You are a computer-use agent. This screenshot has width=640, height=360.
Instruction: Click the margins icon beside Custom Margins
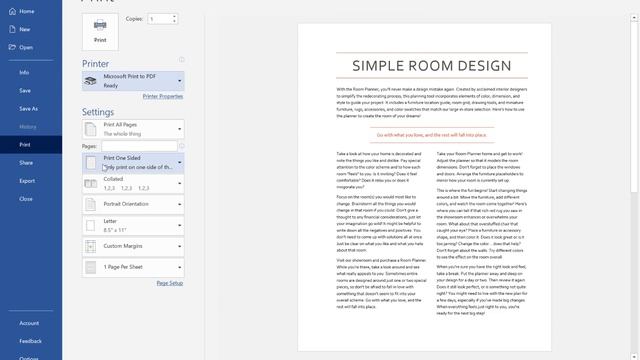[x=91, y=246]
